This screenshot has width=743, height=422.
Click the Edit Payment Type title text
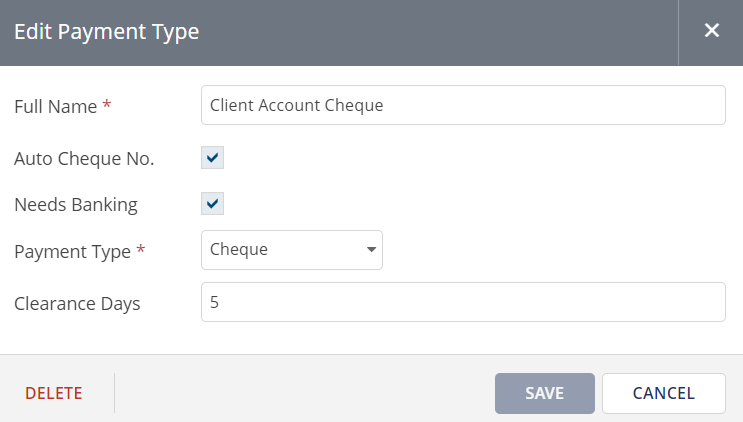(106, 32)
